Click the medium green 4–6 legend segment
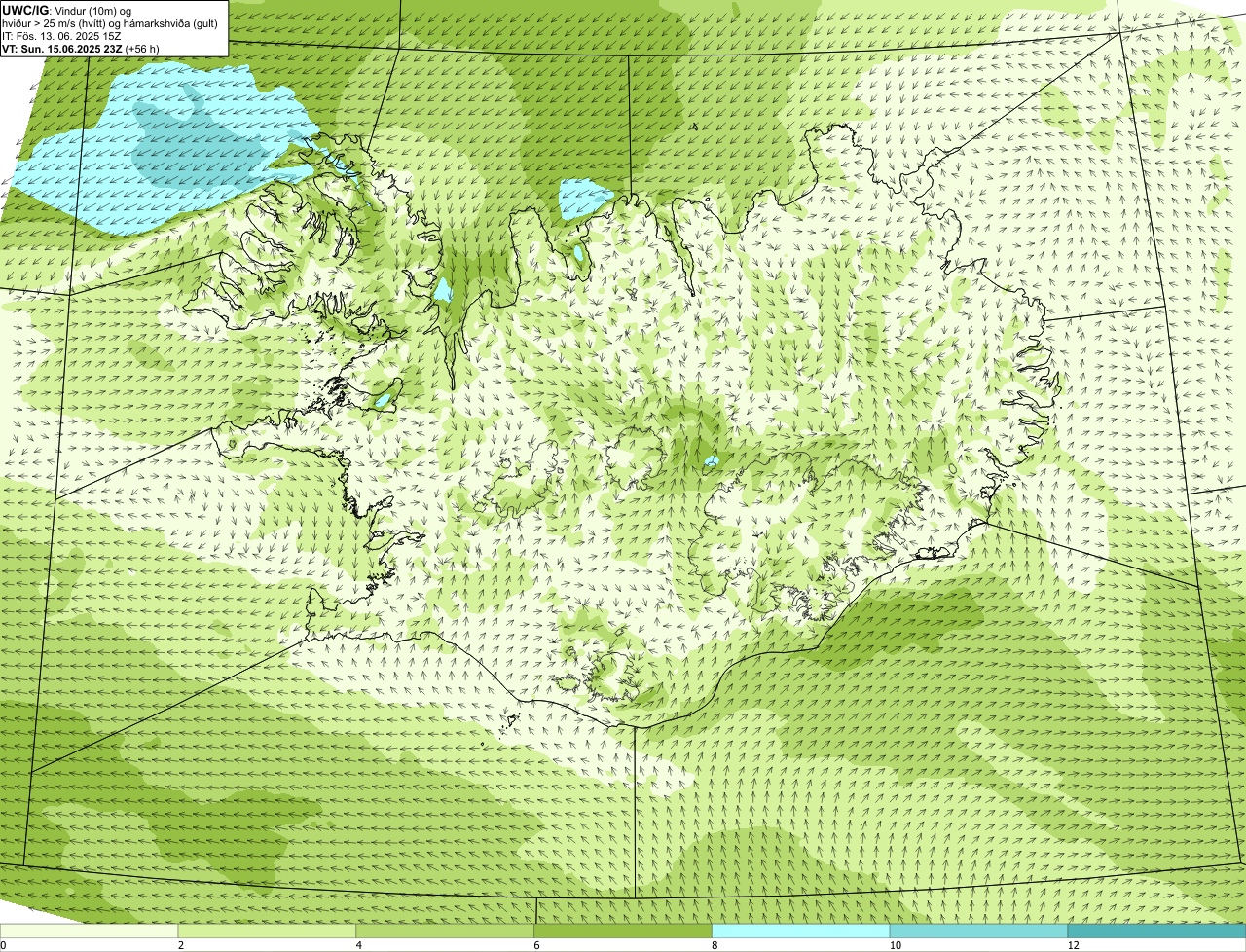This screenshot has width=1246, height=952. click(x=447, y=931)
